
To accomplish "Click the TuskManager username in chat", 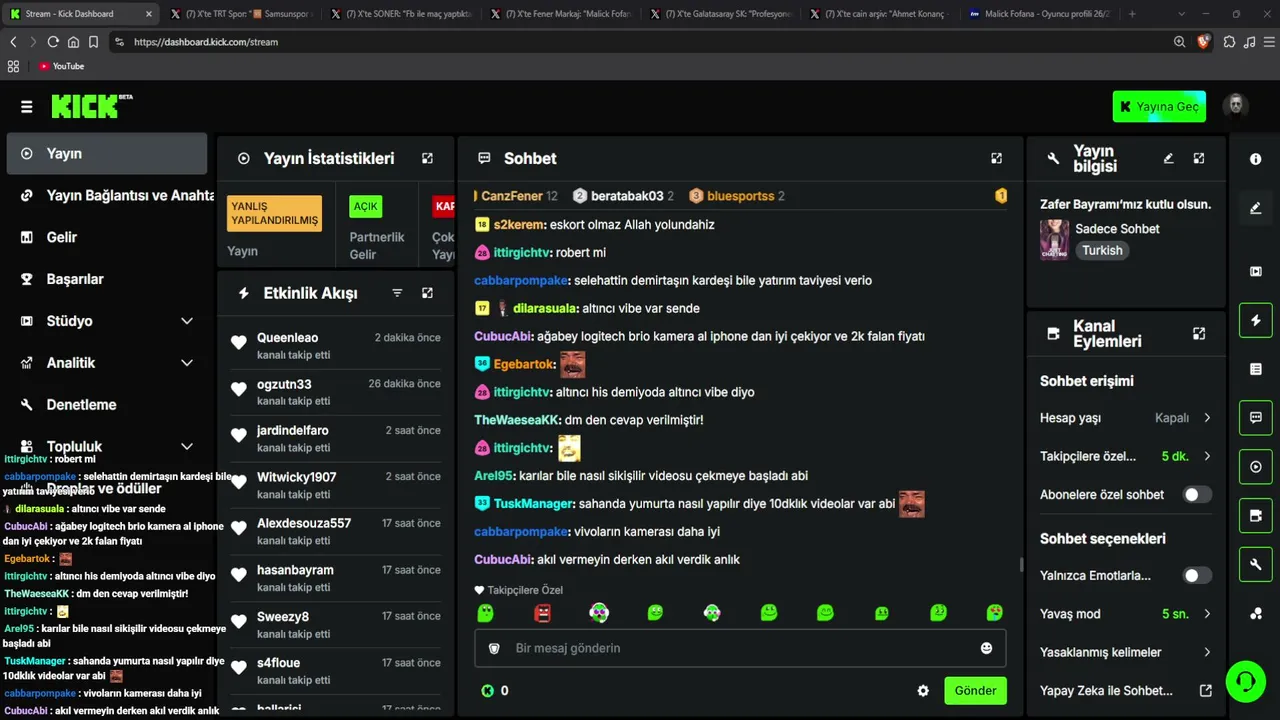I will click(534, 504).
